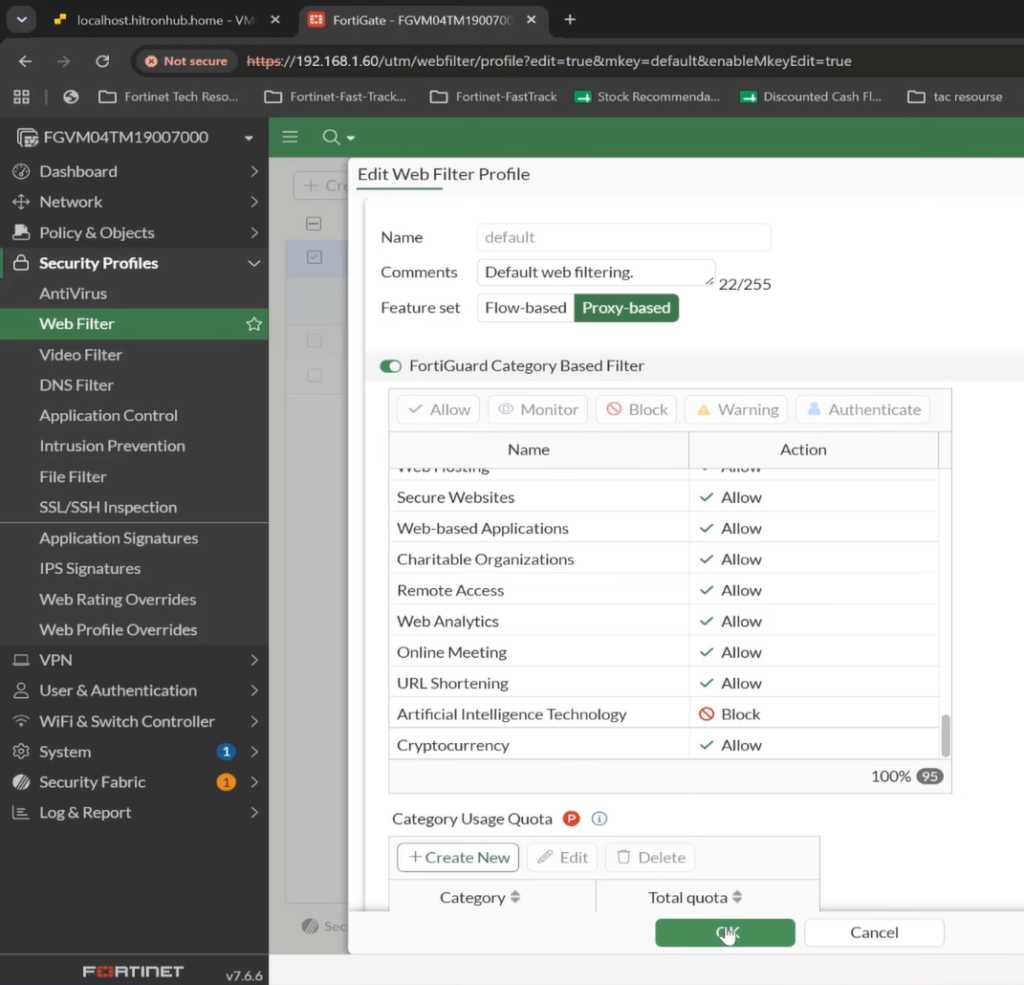Viewport: 1024px width, 985px height.
Task: Toggle the checked row checkbox in background list
Action: (314, 257)
